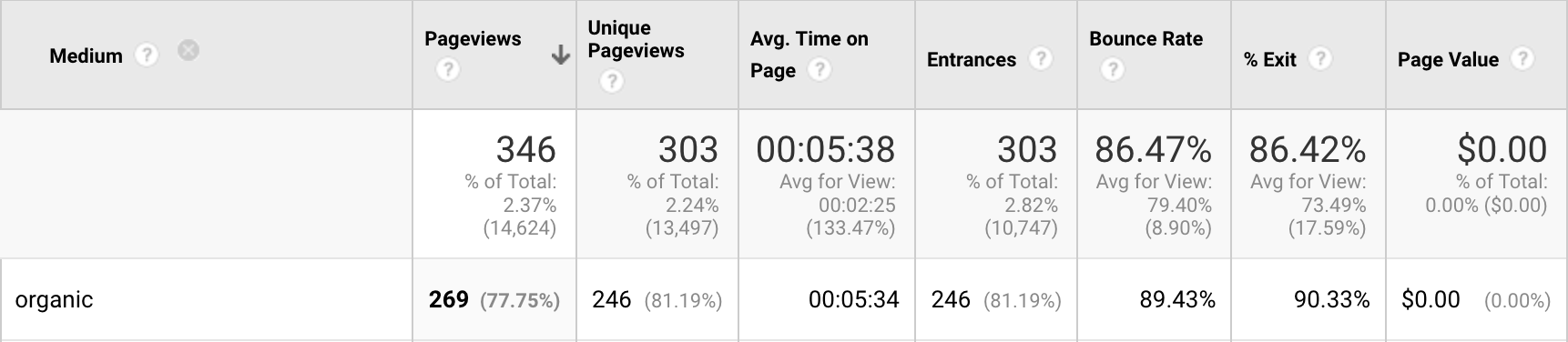1568x342 pixels.
Task: Open the help icon next to Page Value
Action: click(x=1522, y=59)
